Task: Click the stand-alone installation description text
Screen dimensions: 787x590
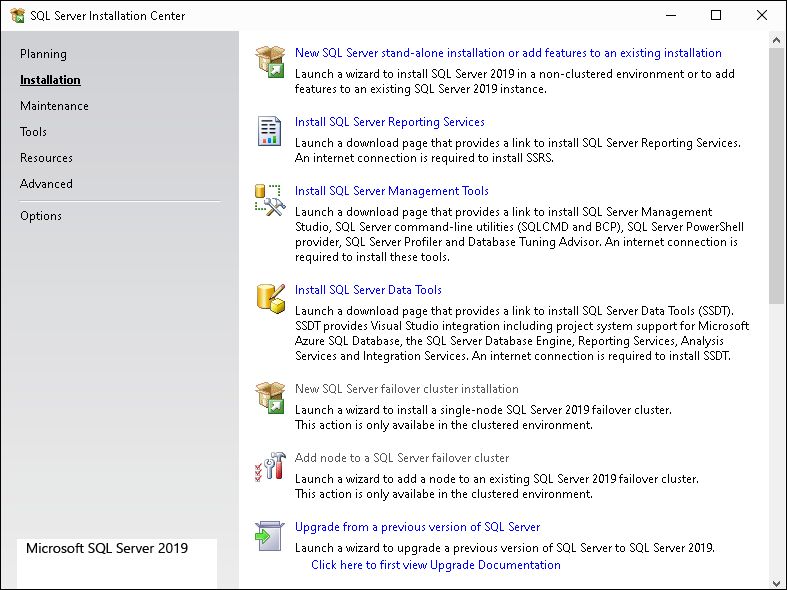Action: tap(514, 81)
